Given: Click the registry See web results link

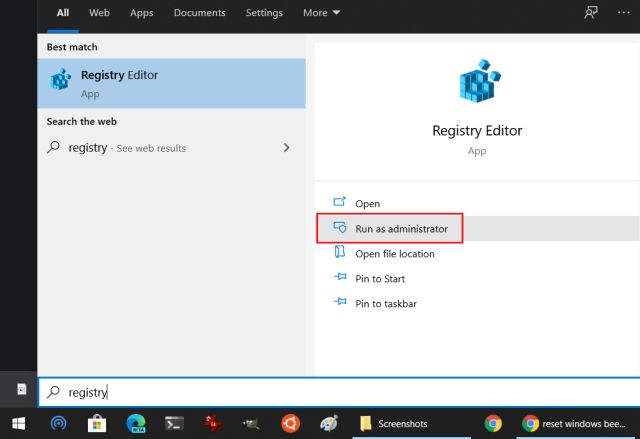Looking at the screenshot, I should click(x=127, y=148).
